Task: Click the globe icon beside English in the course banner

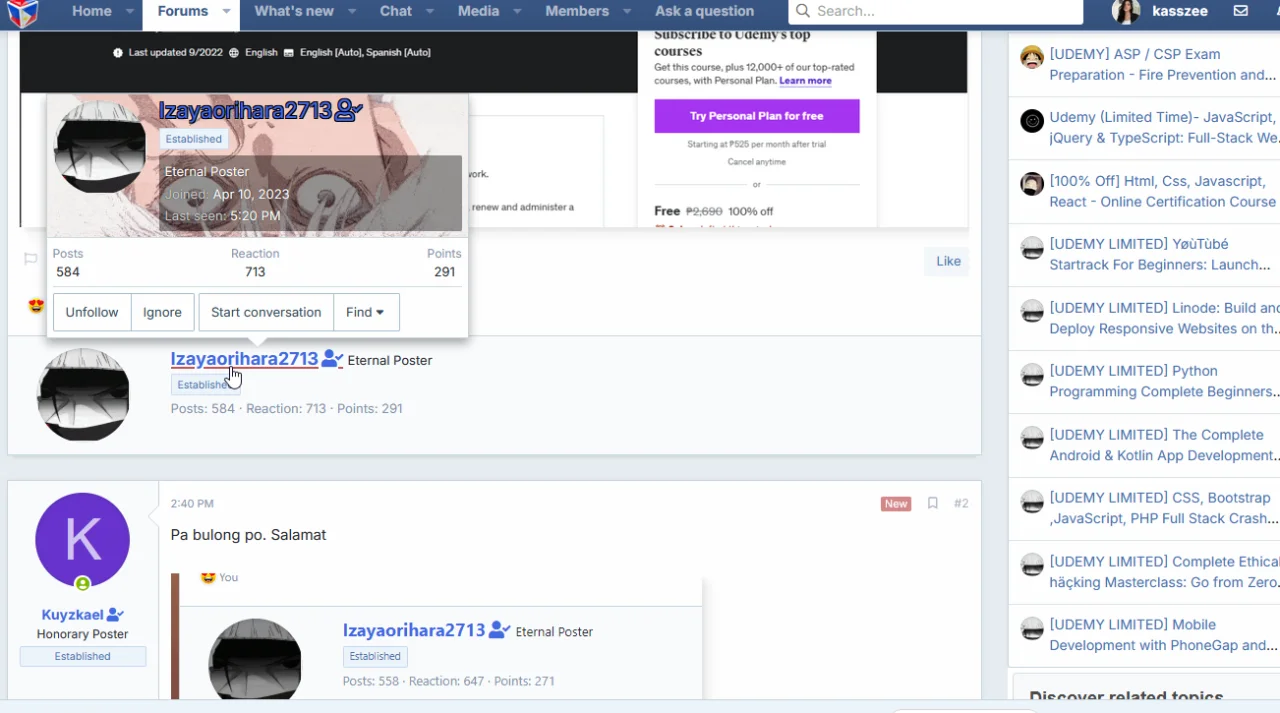Action: pyautogui.click(x=234, y=52)
